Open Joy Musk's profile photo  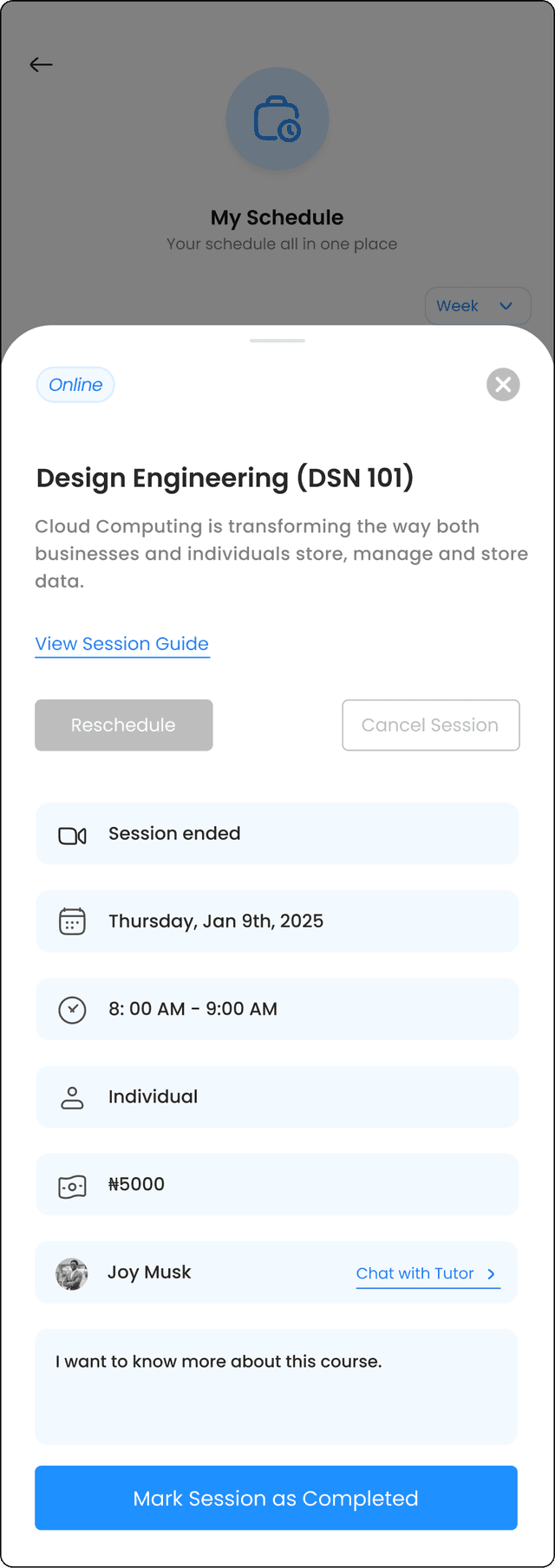(x=72, y=1274)
